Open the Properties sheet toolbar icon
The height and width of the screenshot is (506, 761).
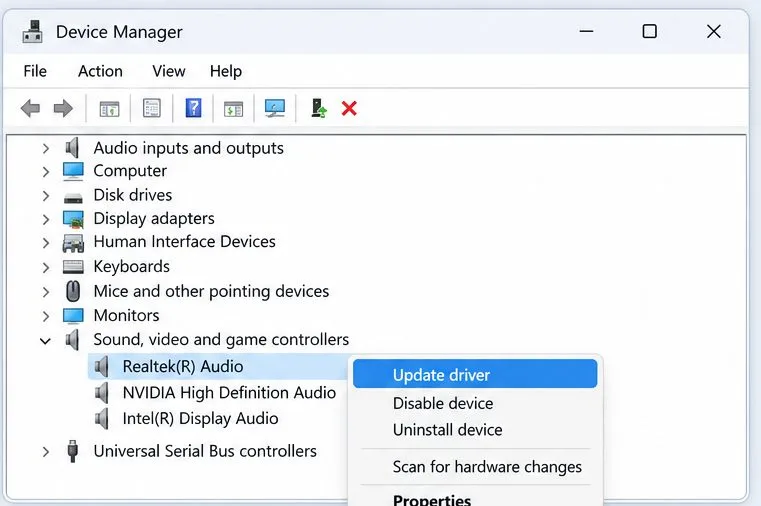tap(151, 108)
